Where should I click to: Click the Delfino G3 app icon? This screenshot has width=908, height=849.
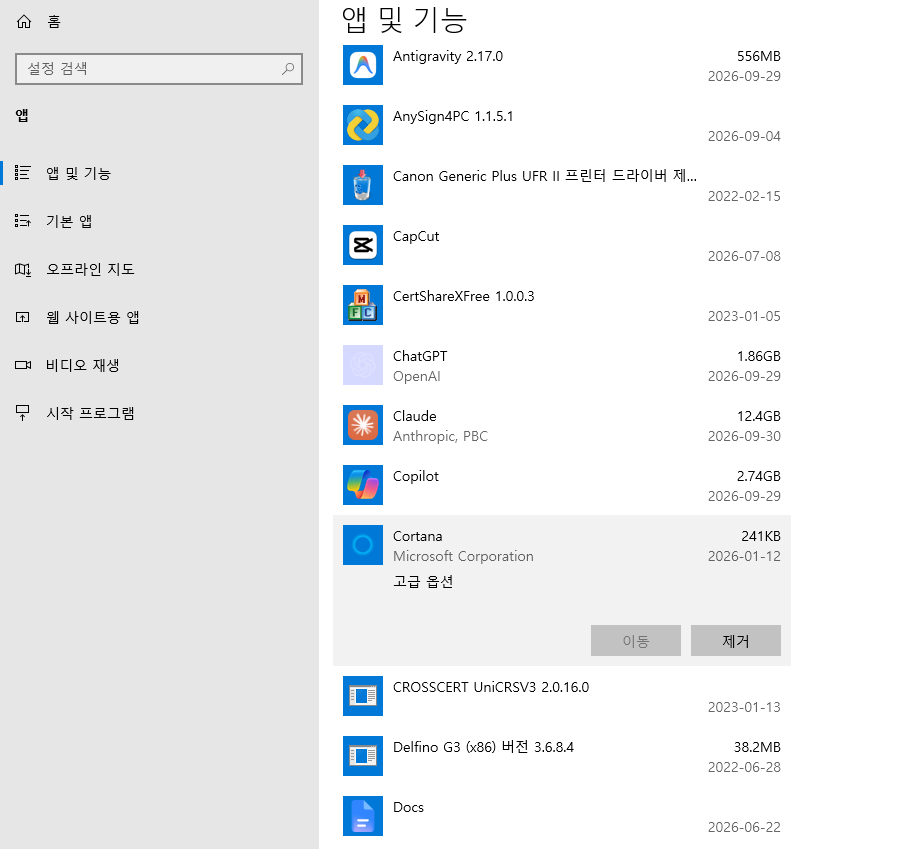(x=363, y=756)
